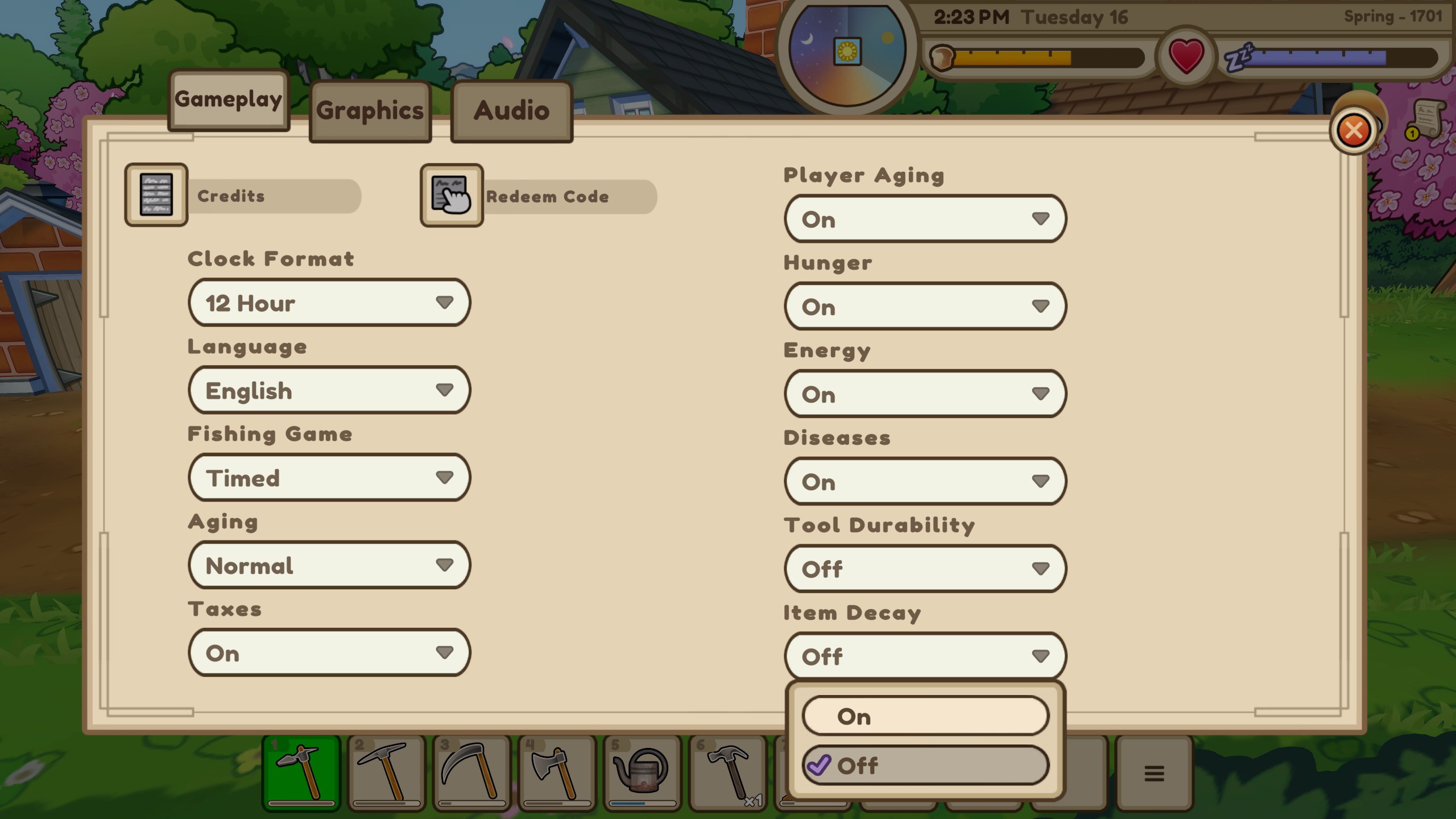Switch to the Audio tab

point(511,110)
